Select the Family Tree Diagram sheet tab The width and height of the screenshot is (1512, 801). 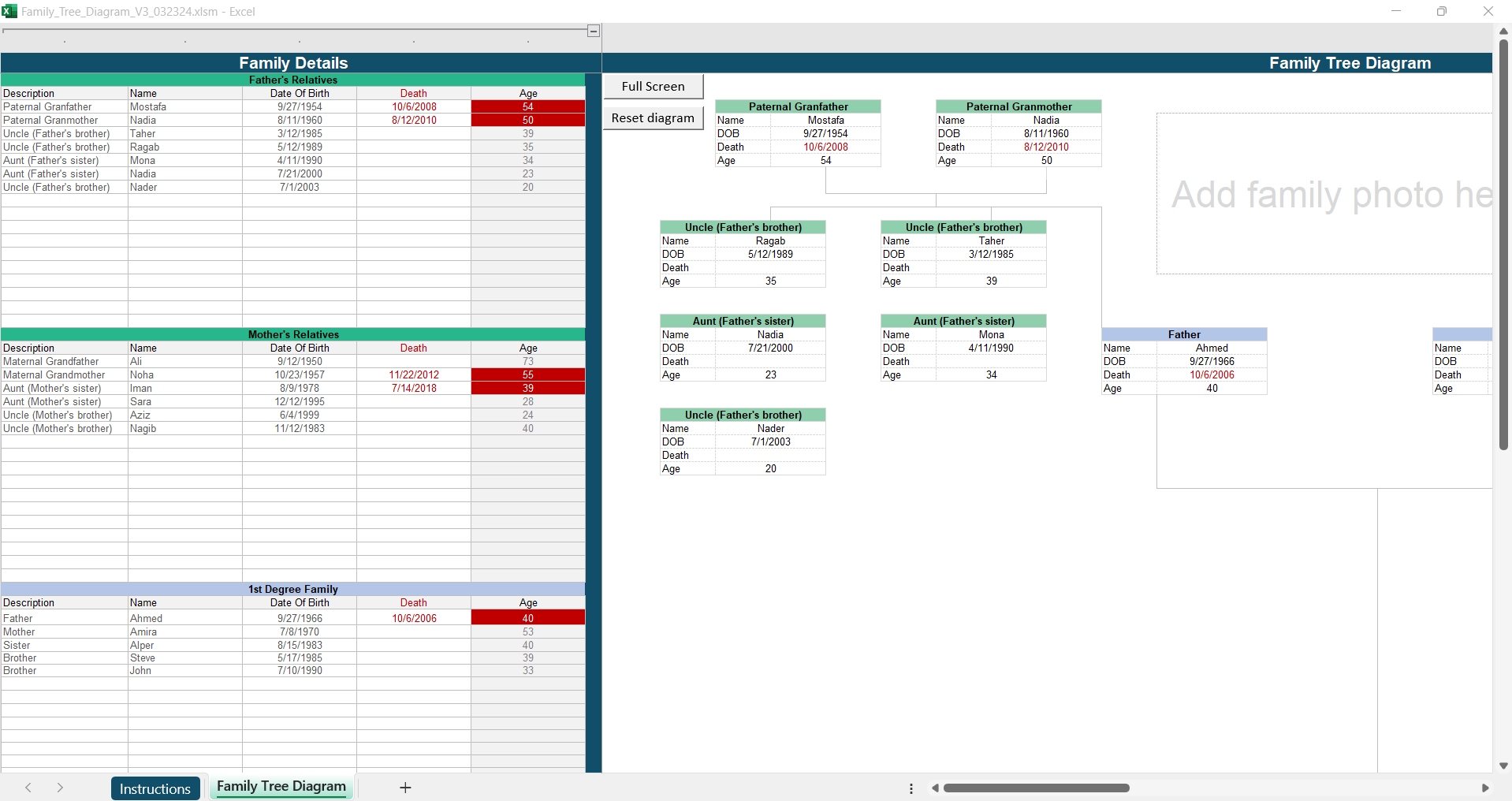(x=281, y=787)
